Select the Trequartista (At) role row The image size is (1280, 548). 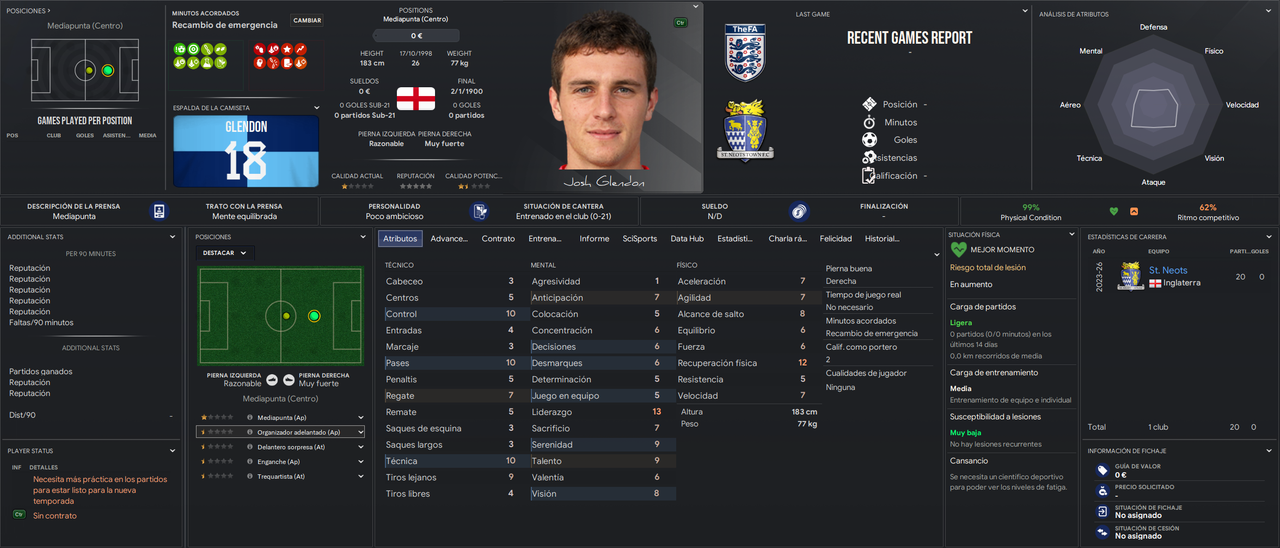coord(282,476)
